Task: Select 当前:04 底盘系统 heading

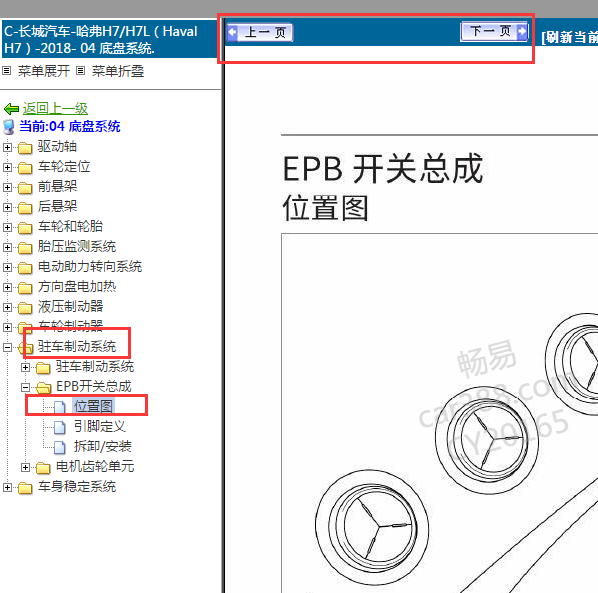Action: pyautogui.click(x=70, y=127)
